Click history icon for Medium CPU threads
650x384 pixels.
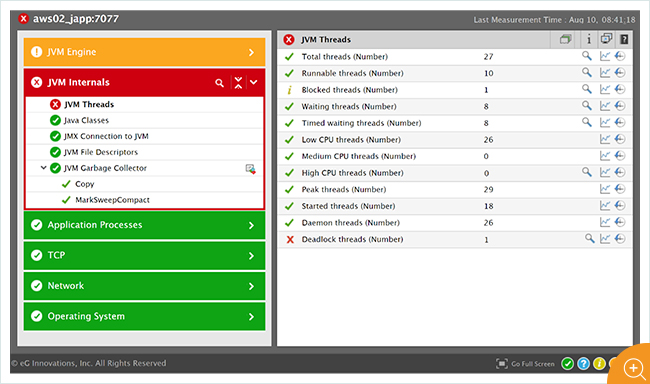[x=620, y=156]
